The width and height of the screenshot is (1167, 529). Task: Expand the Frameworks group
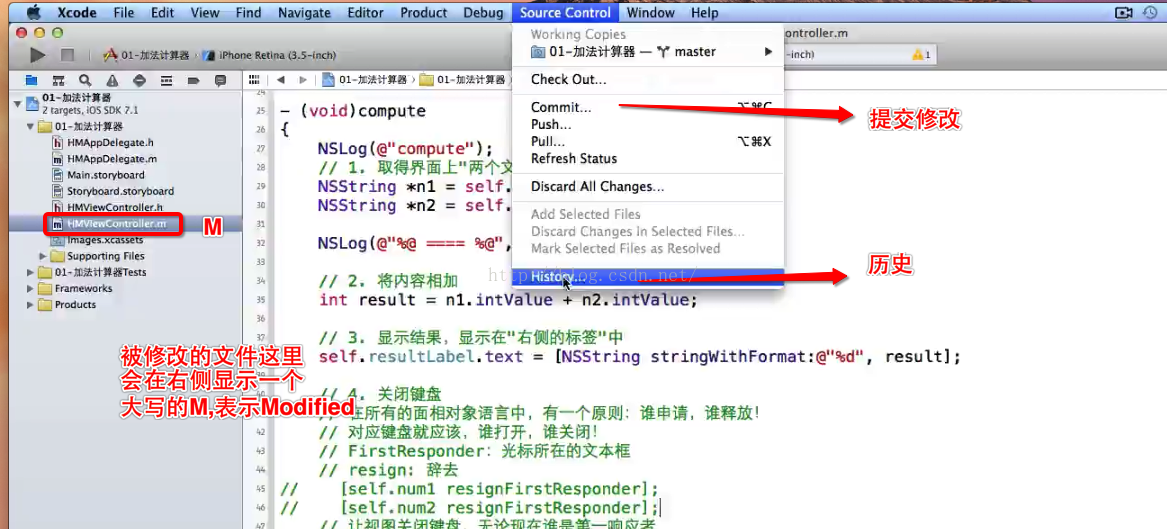(31, 289)
